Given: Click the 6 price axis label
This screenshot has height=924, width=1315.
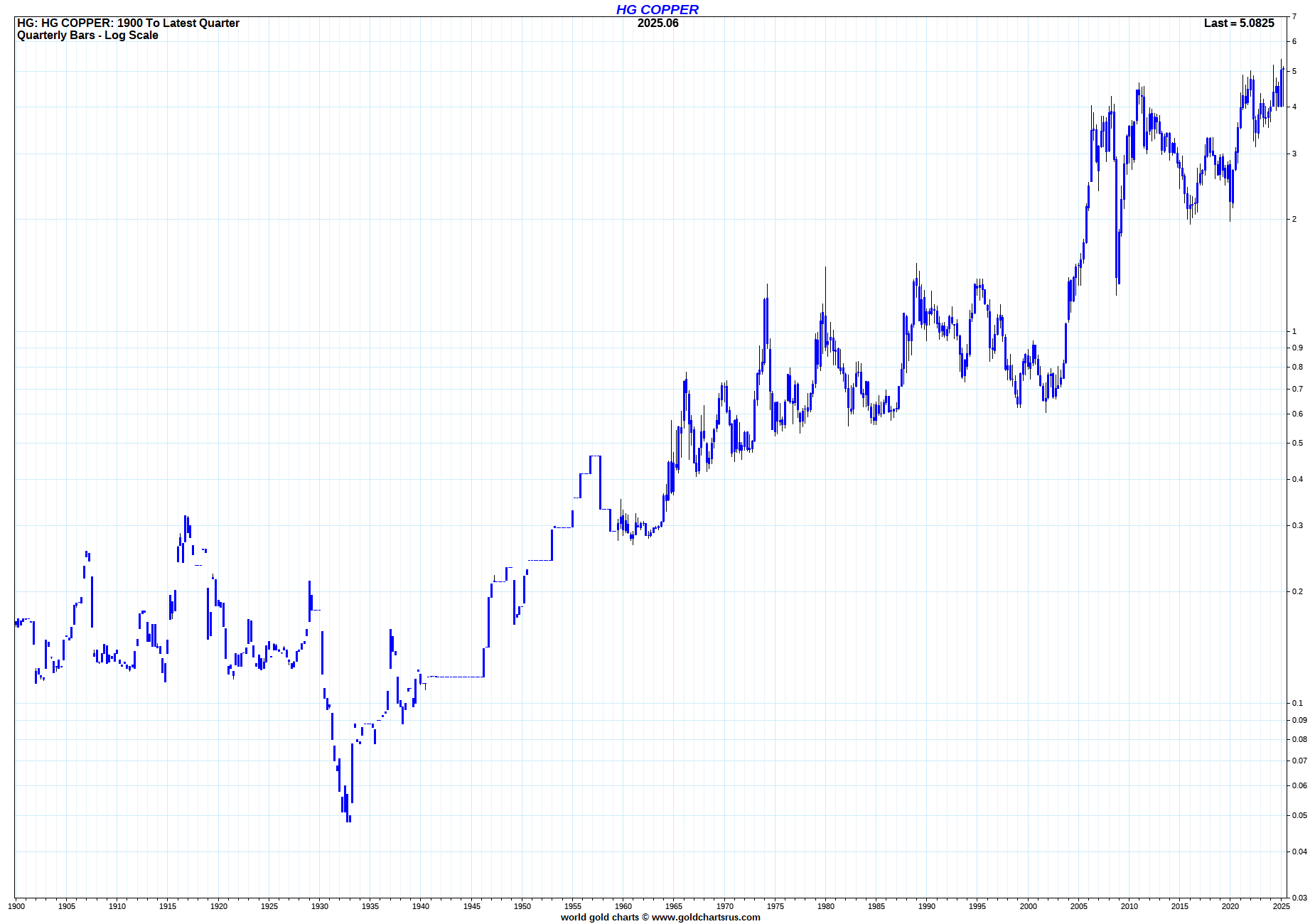Looking at the screenshot, I should coord(1294,41).
